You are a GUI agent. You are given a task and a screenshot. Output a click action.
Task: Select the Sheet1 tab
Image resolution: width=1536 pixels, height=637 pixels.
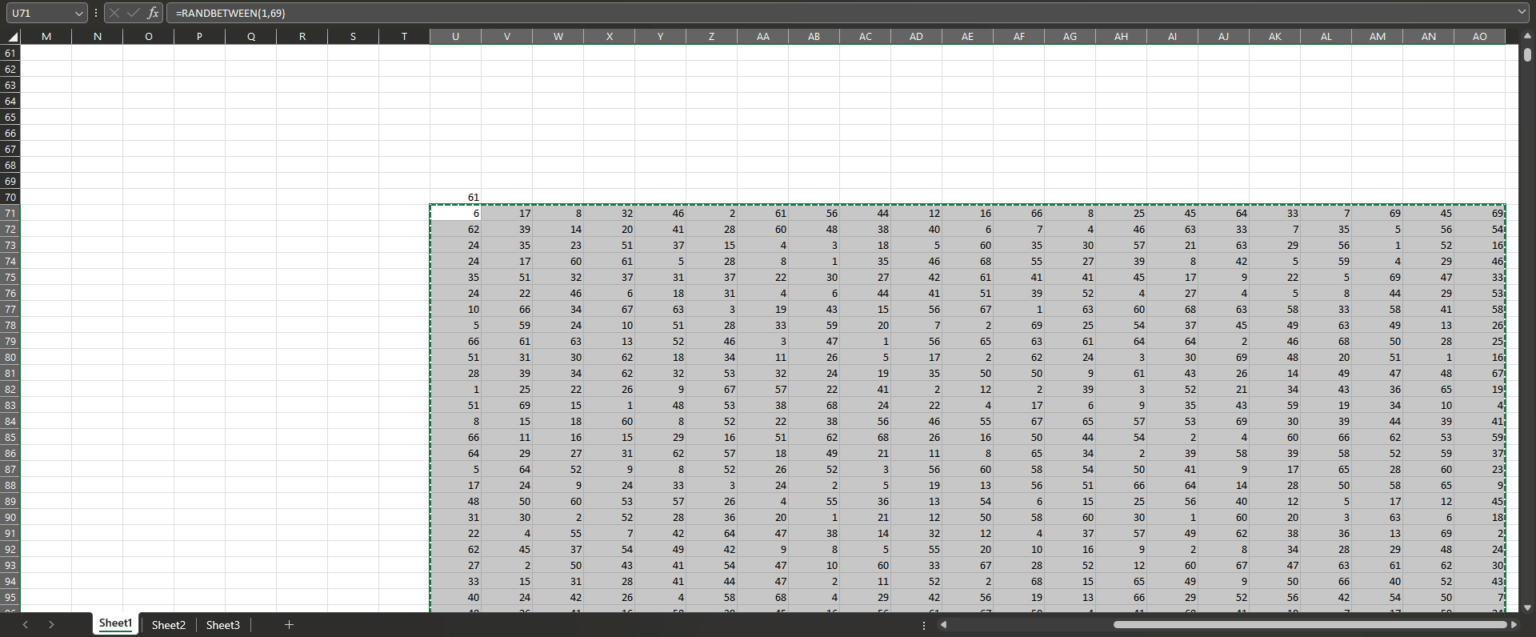click(x=114, y=623)
